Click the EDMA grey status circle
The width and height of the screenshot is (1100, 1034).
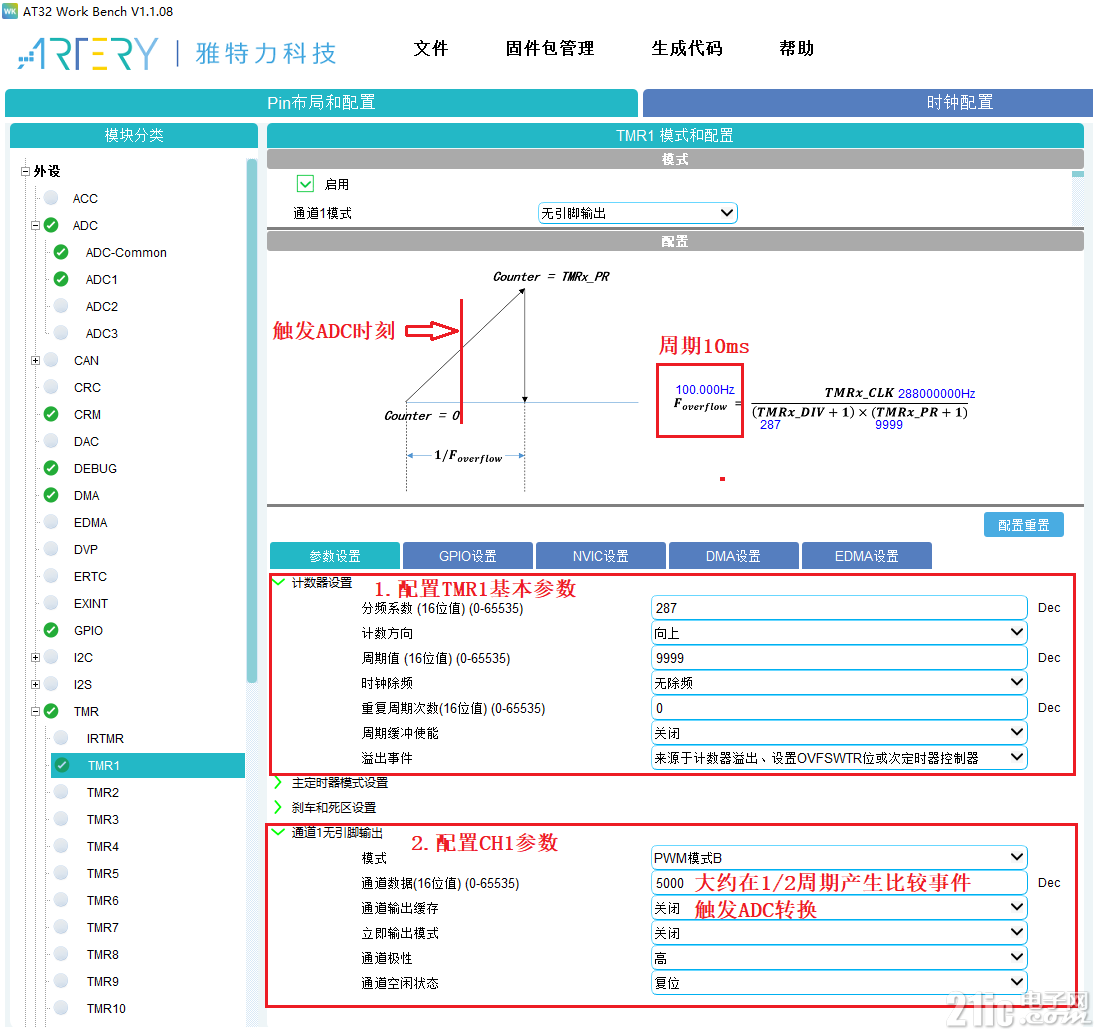51,522
